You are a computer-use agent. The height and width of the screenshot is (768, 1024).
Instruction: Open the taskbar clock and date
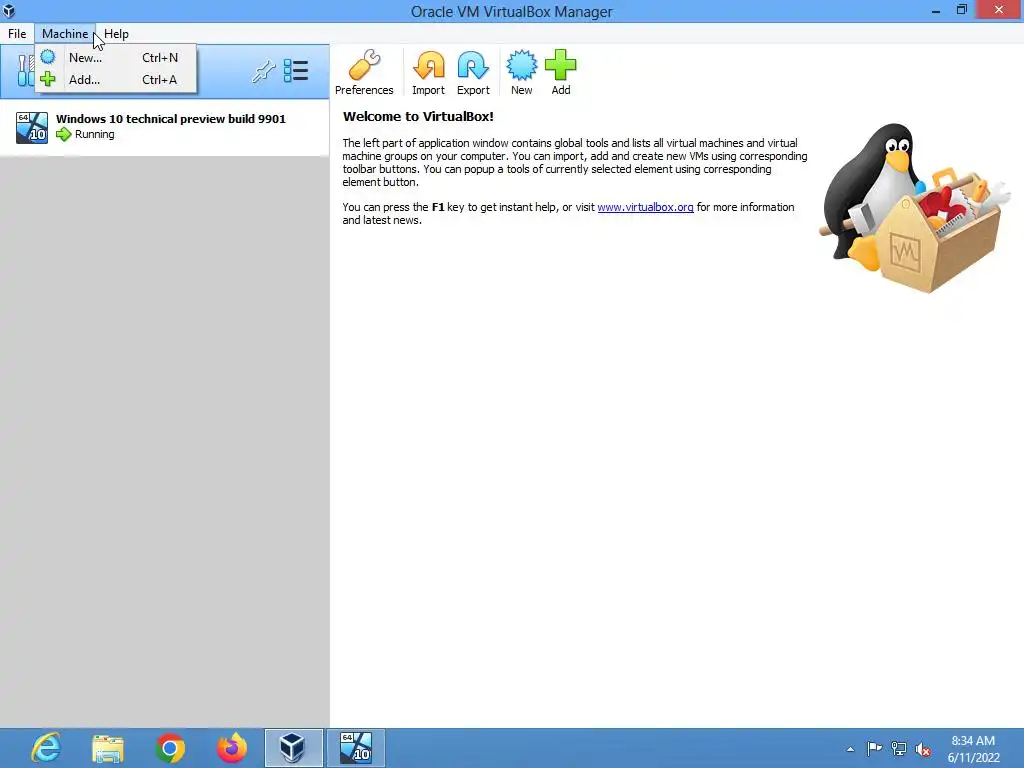[x=973, y=749]
